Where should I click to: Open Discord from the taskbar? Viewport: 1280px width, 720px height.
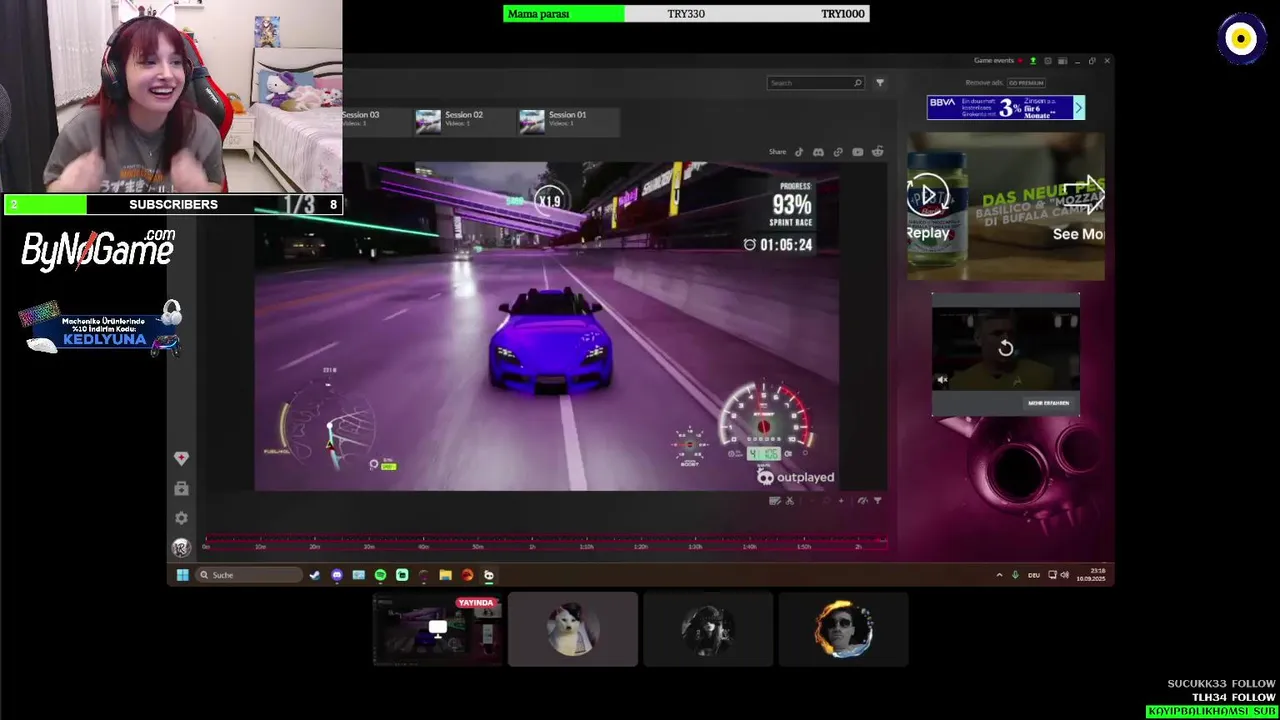click(337, 575)
